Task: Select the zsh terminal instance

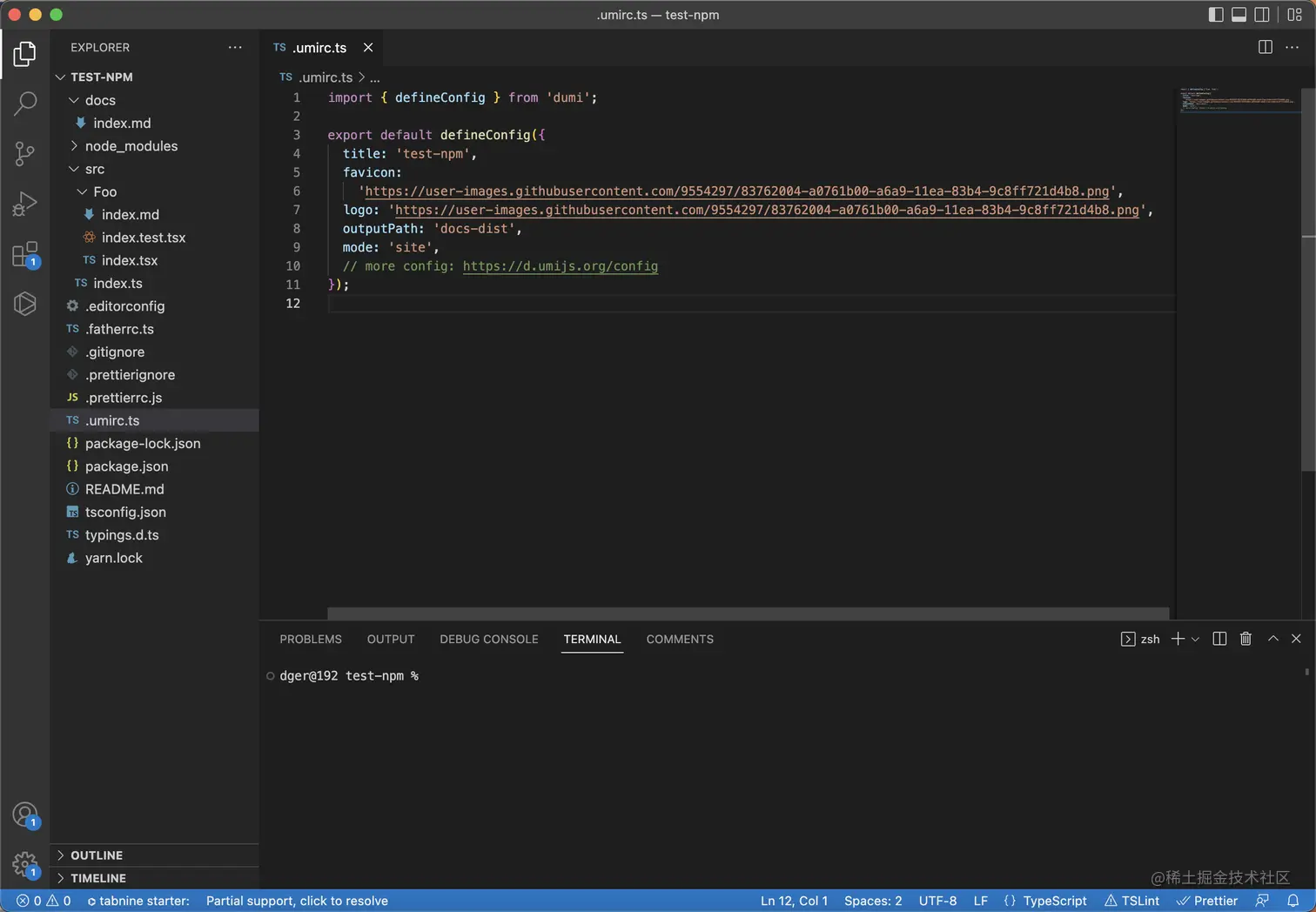Action: [x=1140, y=639]
